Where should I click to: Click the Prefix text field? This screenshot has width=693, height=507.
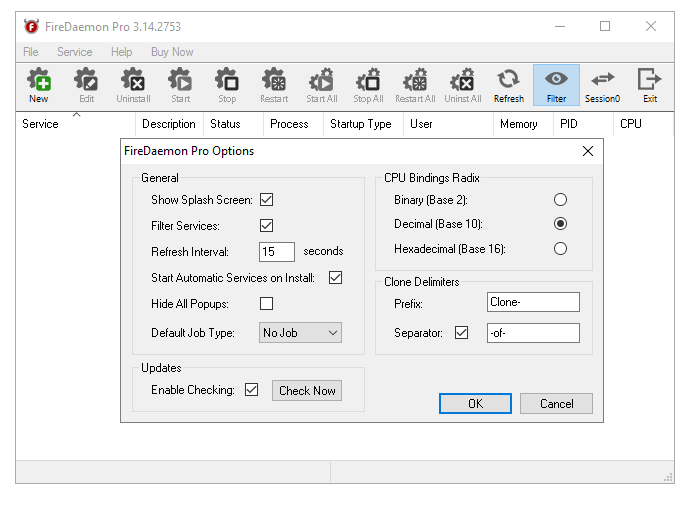pos(533,302)
